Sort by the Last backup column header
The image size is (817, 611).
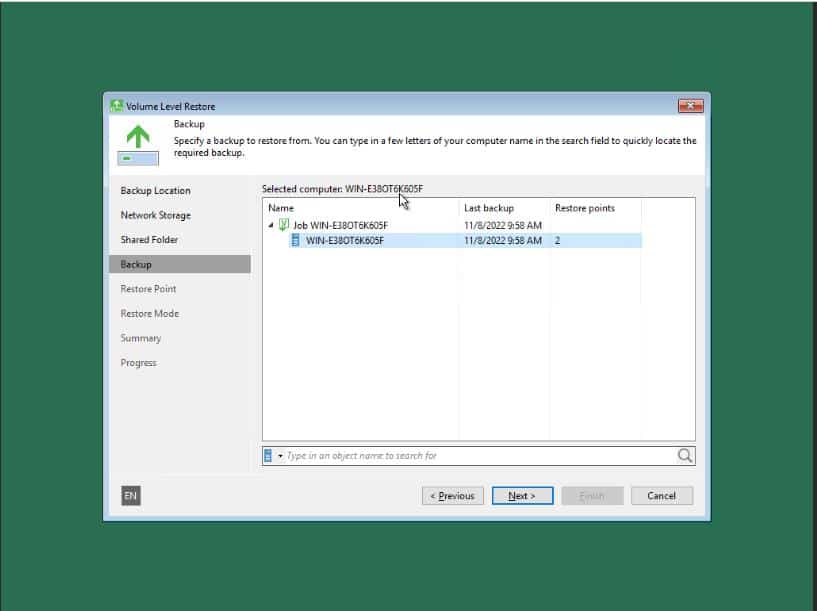(x=490, y=208)
